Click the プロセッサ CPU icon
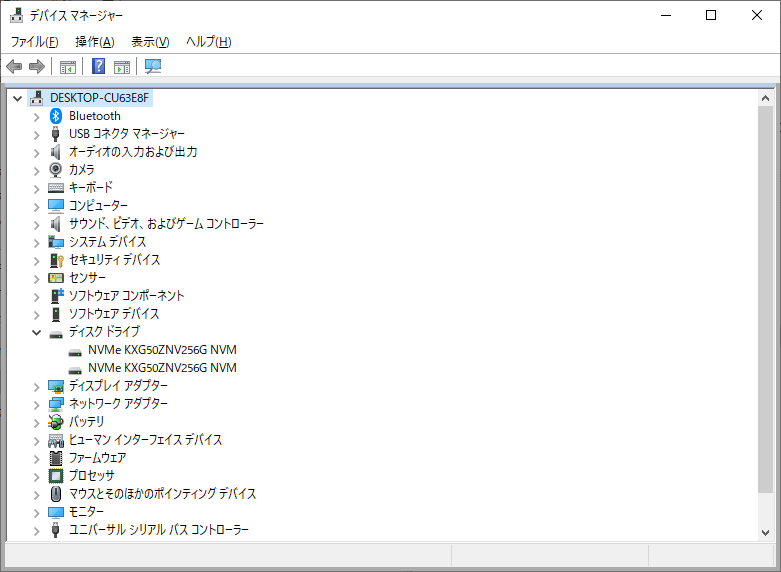Viewport: 781px width, 572px height. 56,476
